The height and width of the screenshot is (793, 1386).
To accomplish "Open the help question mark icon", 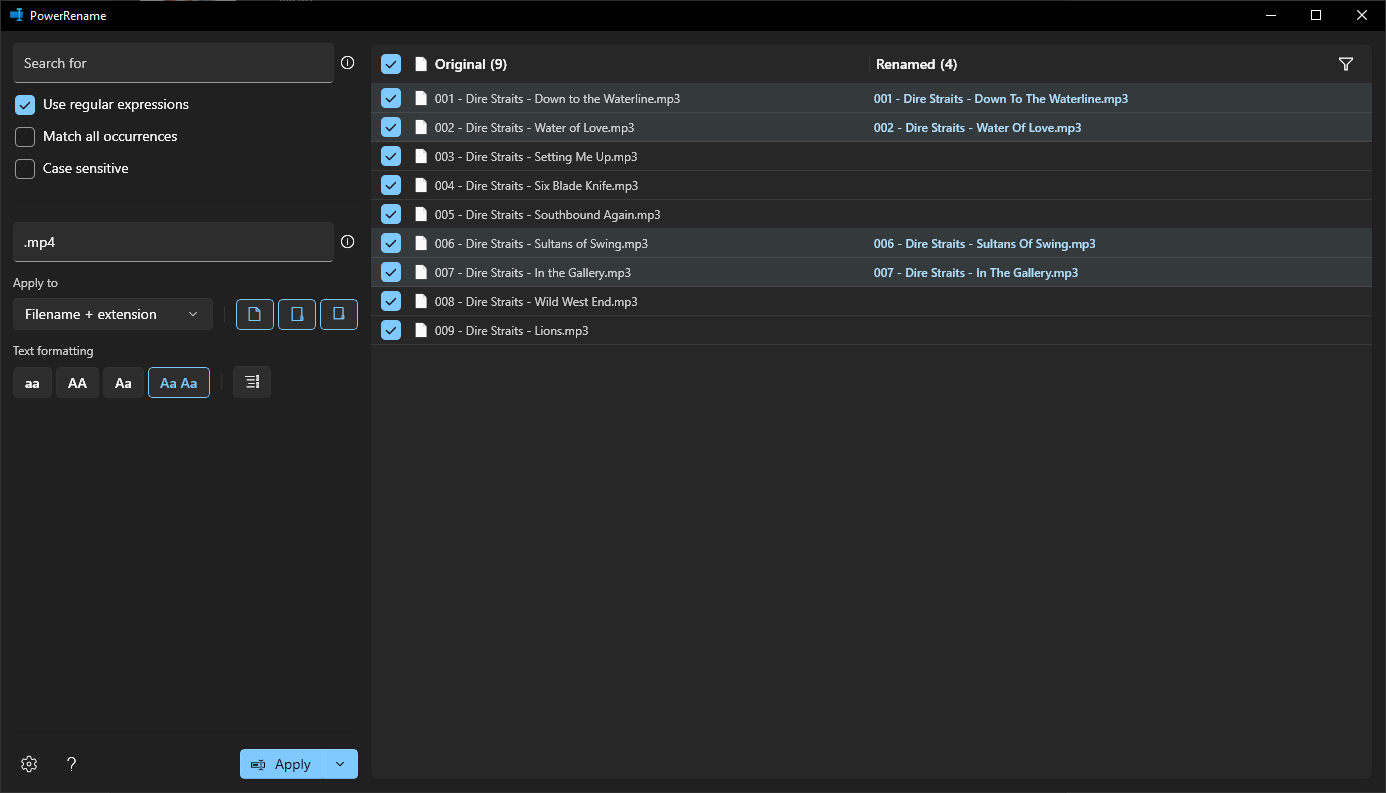I will click(71, 764).
